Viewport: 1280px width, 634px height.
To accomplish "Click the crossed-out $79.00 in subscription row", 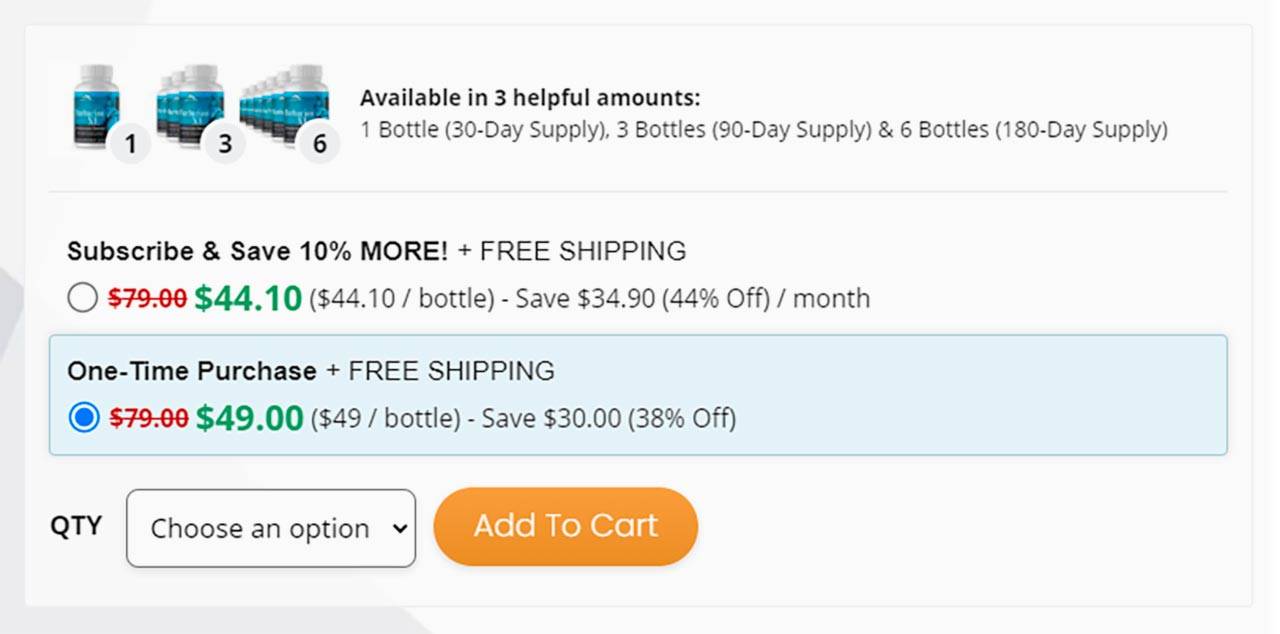I will (147, 298).
